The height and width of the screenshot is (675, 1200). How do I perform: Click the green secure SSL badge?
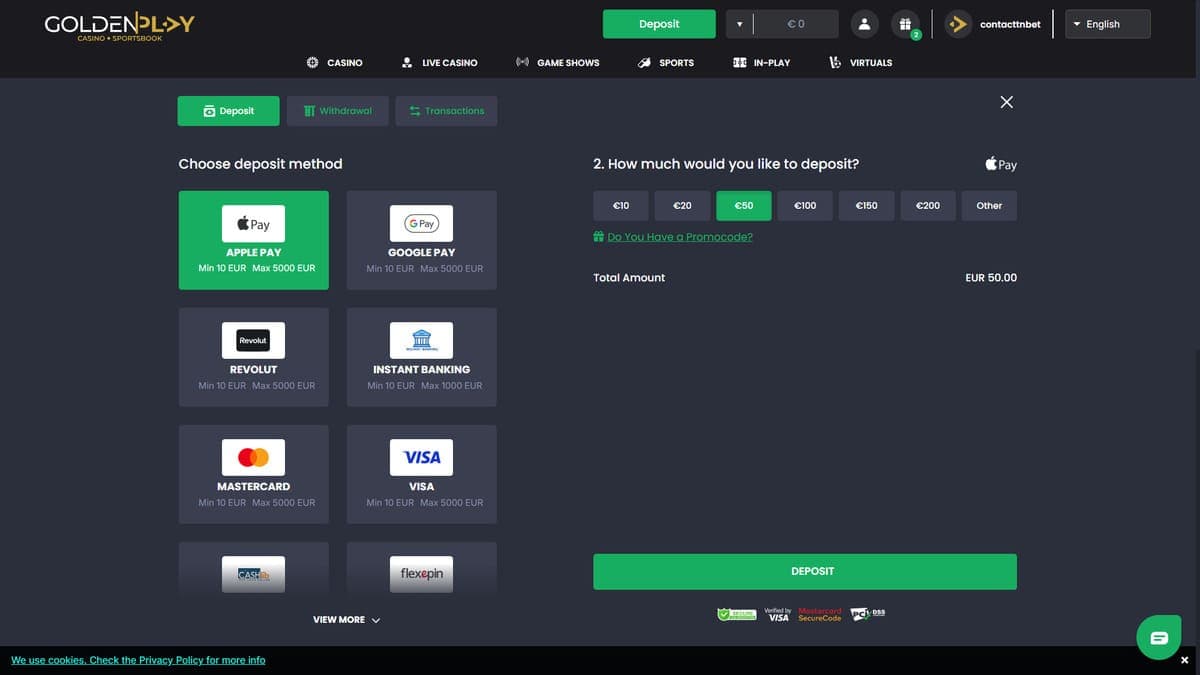coord(737,614)
